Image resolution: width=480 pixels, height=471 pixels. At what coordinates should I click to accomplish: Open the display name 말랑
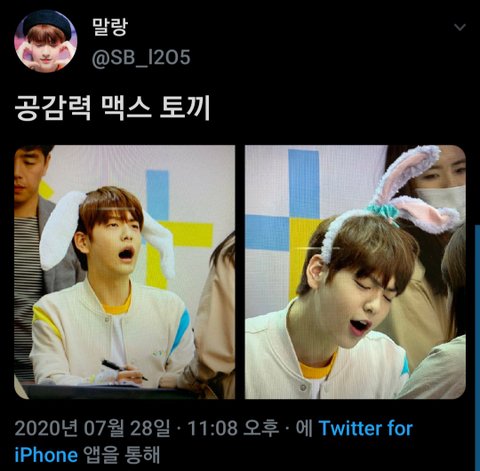110,27
